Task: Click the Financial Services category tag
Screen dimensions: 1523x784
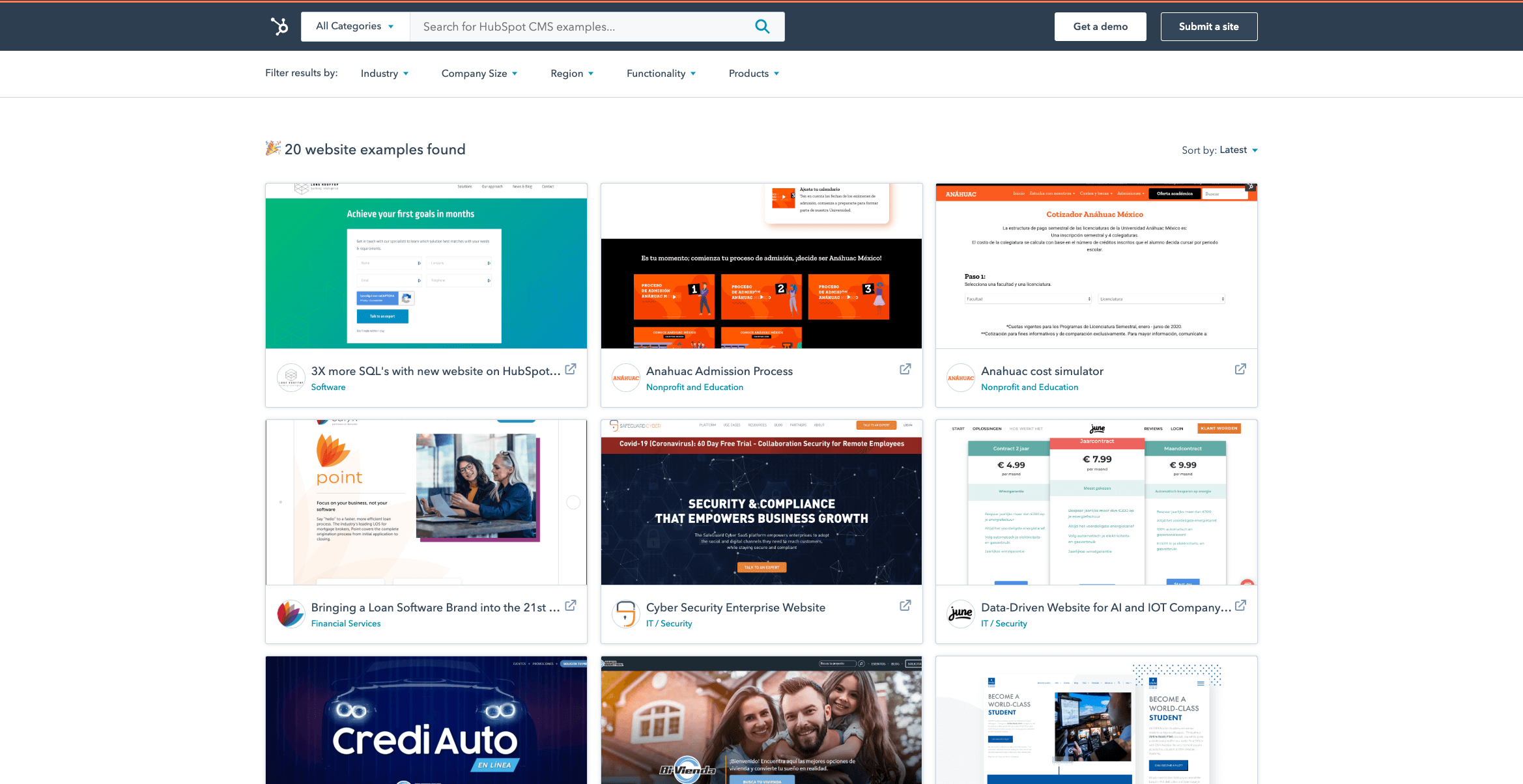Action: point(346,623)
